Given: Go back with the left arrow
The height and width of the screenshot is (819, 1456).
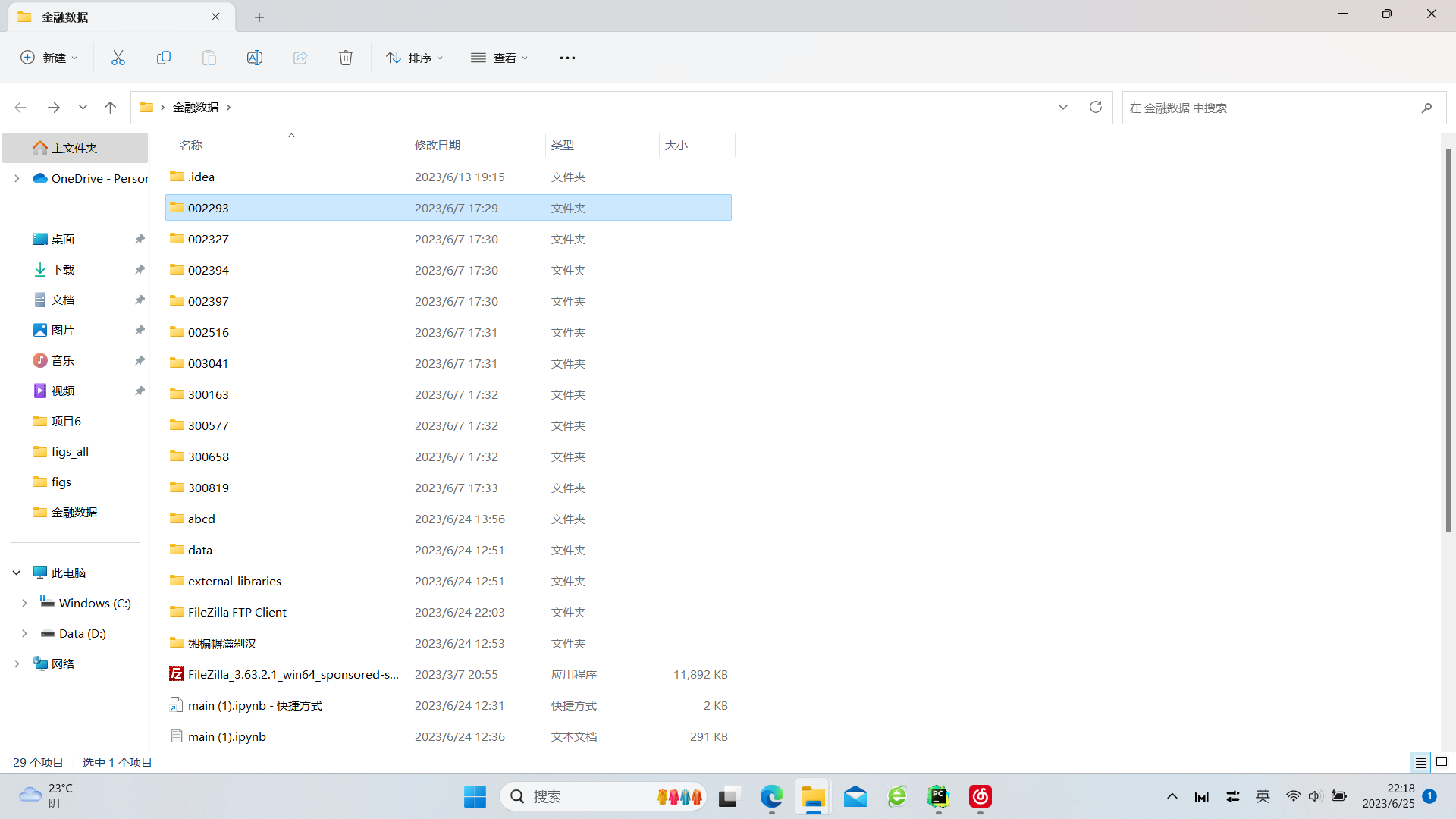Looking at the screenshot, I should click(x=20, y=108).
